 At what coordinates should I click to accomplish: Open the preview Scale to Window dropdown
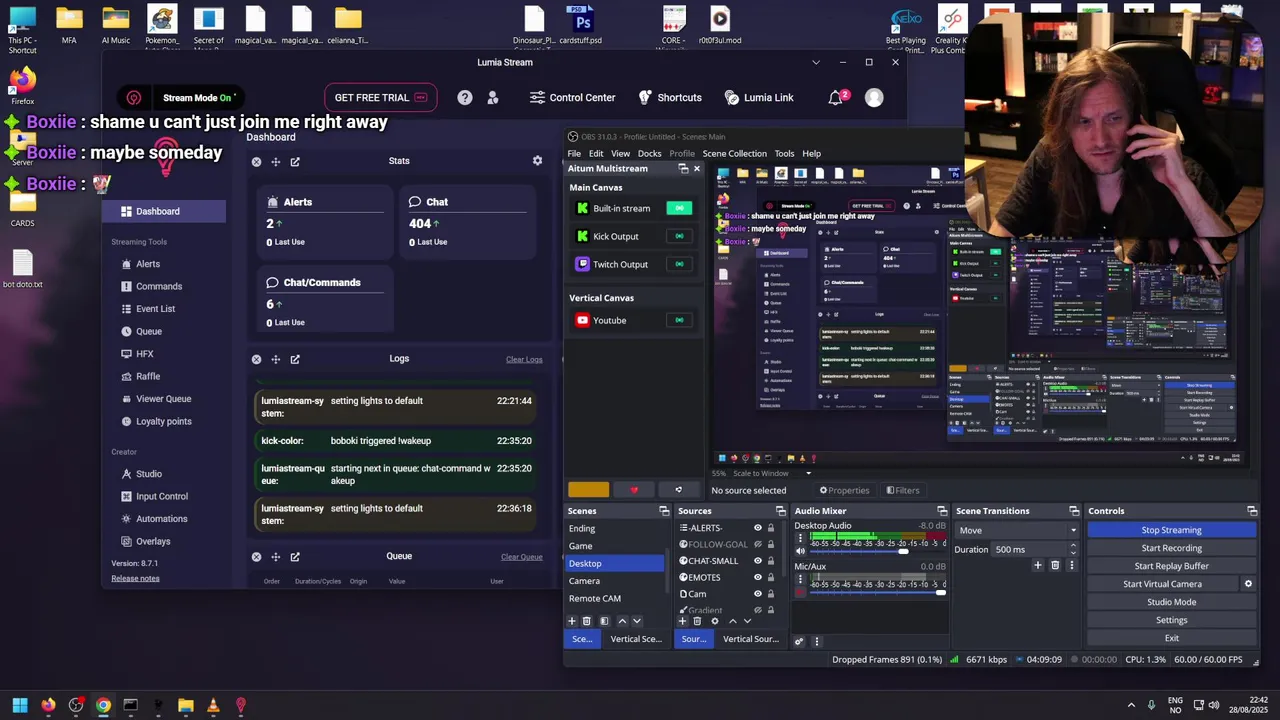tap(770, 473)
